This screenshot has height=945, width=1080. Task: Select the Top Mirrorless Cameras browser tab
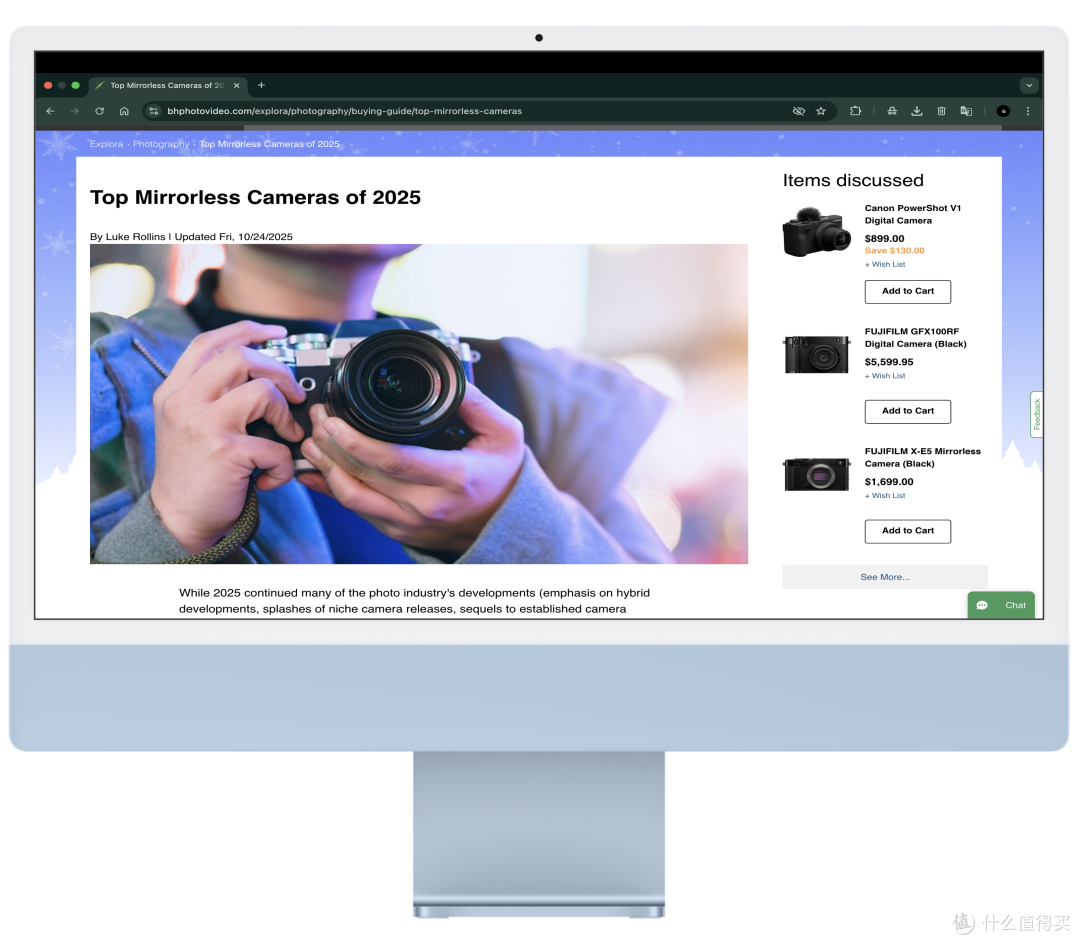(167, 85)
